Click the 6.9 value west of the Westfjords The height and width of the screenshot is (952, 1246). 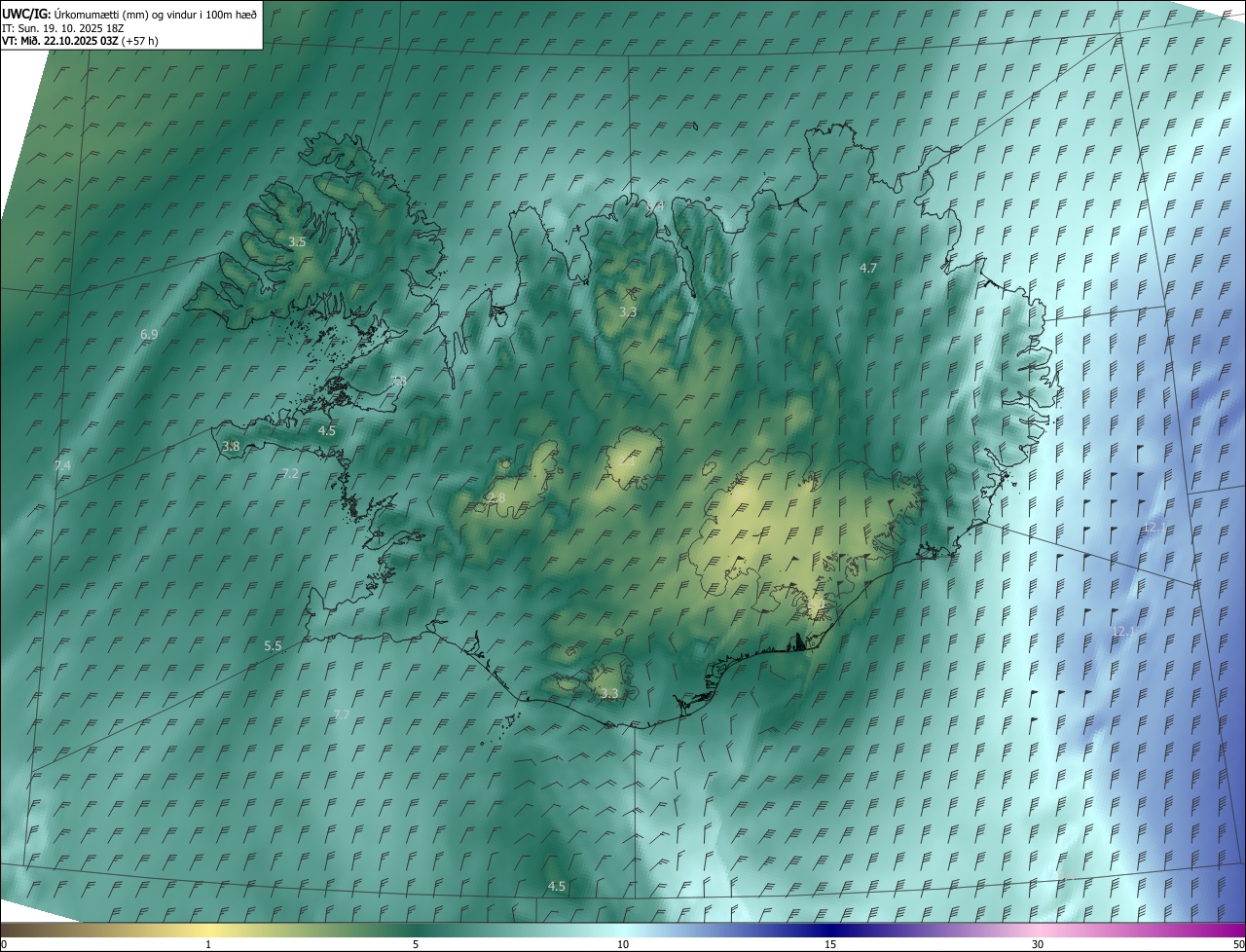149,334
